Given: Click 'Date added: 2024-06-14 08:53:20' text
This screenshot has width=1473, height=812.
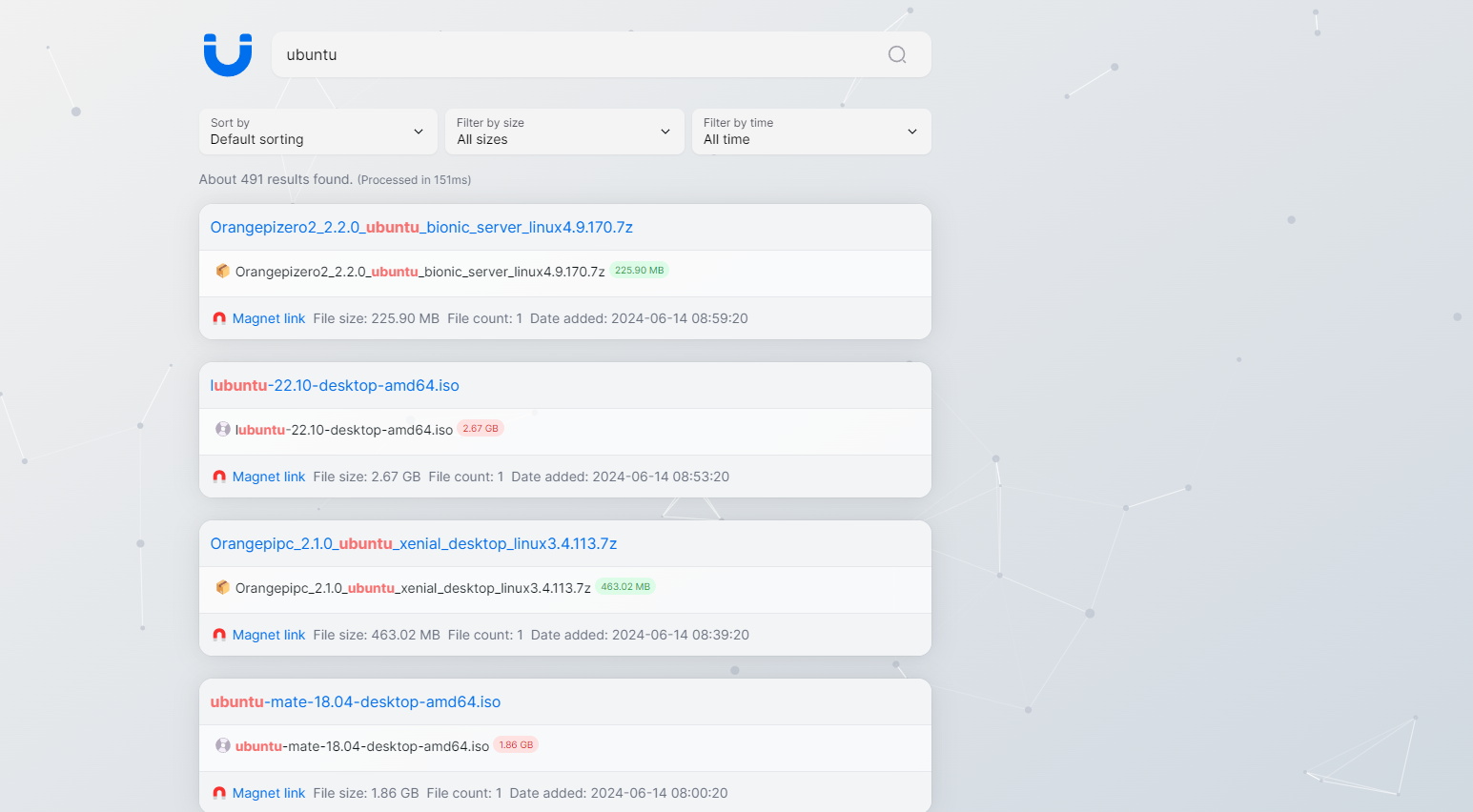Looking at the screenshot, I should pyautogui.click(x=620, y=477).
